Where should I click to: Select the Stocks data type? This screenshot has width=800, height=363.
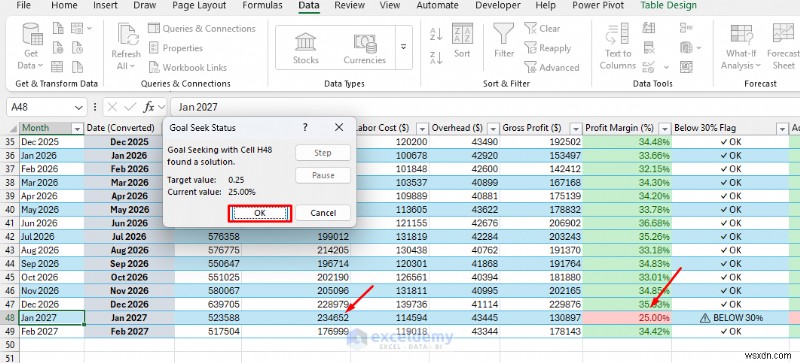(x=306, y=48)
